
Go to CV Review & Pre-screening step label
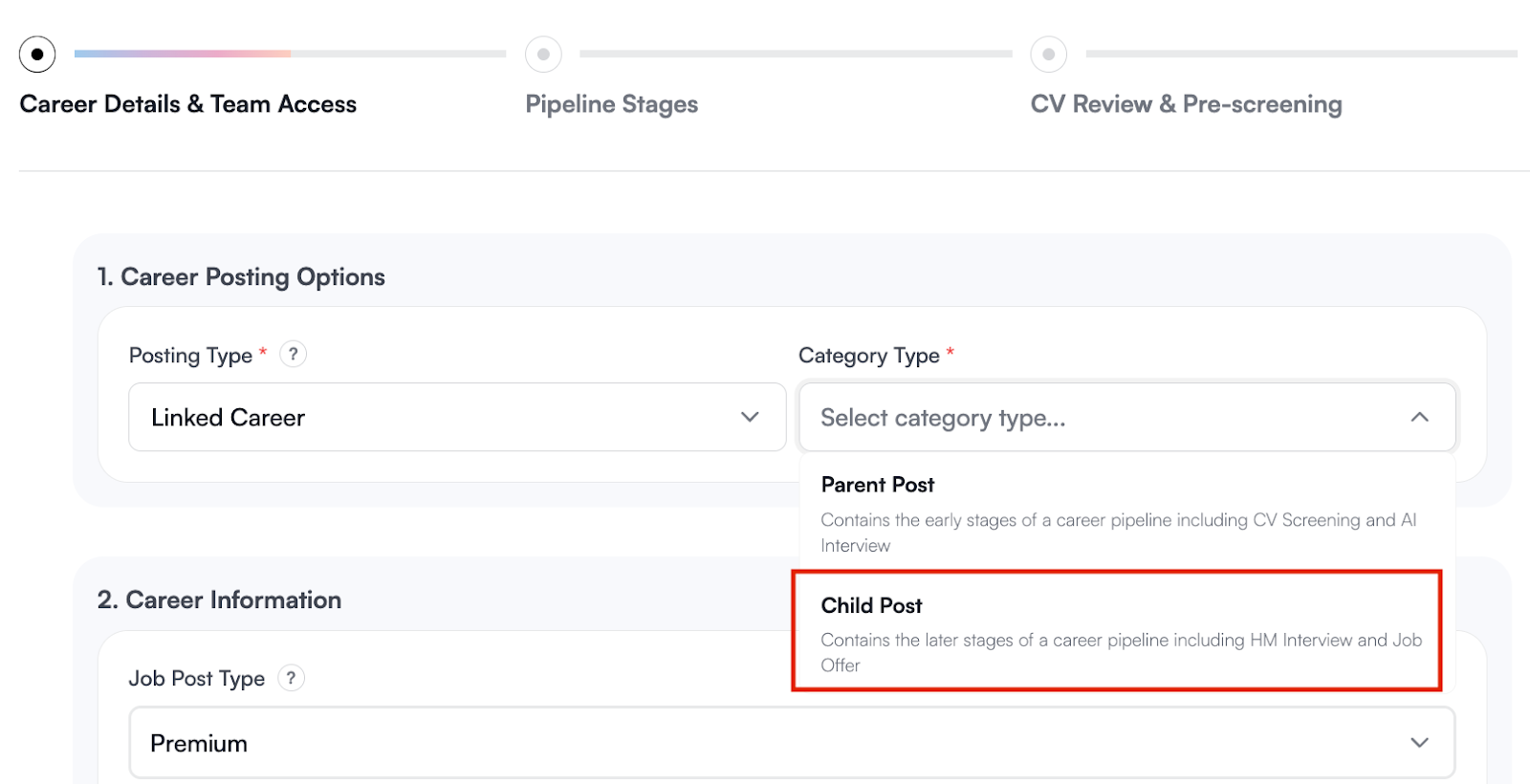(x=1186, y=104)
